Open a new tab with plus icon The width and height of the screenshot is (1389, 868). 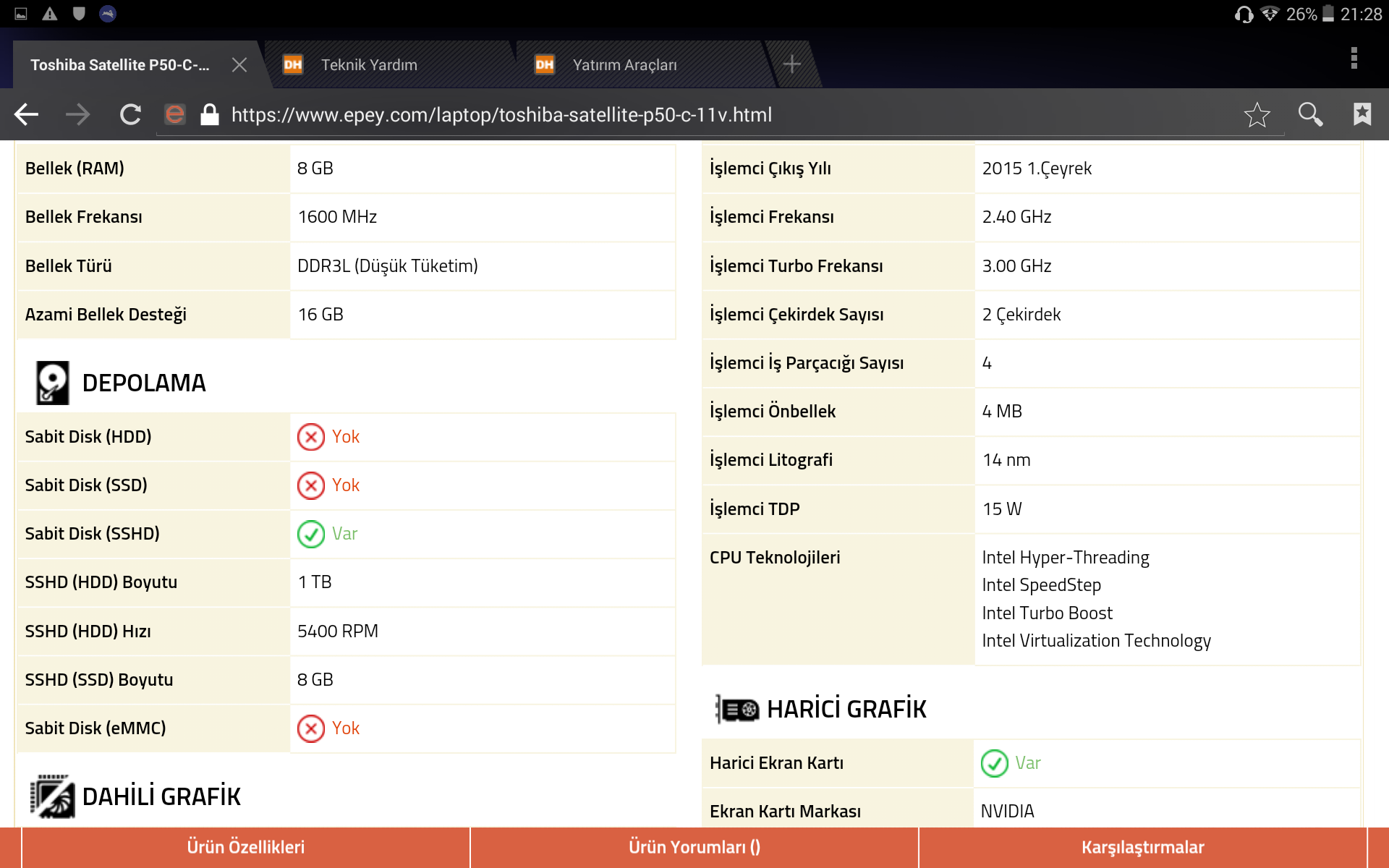[792, 64]
